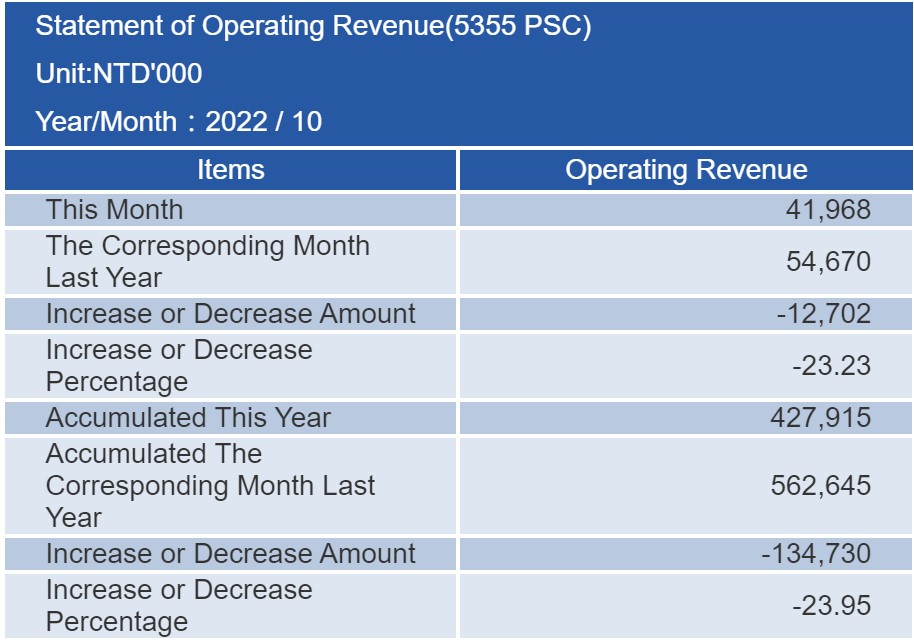Select 'Increase or Decrease Percentage' beside -23.23

[179, 366]
